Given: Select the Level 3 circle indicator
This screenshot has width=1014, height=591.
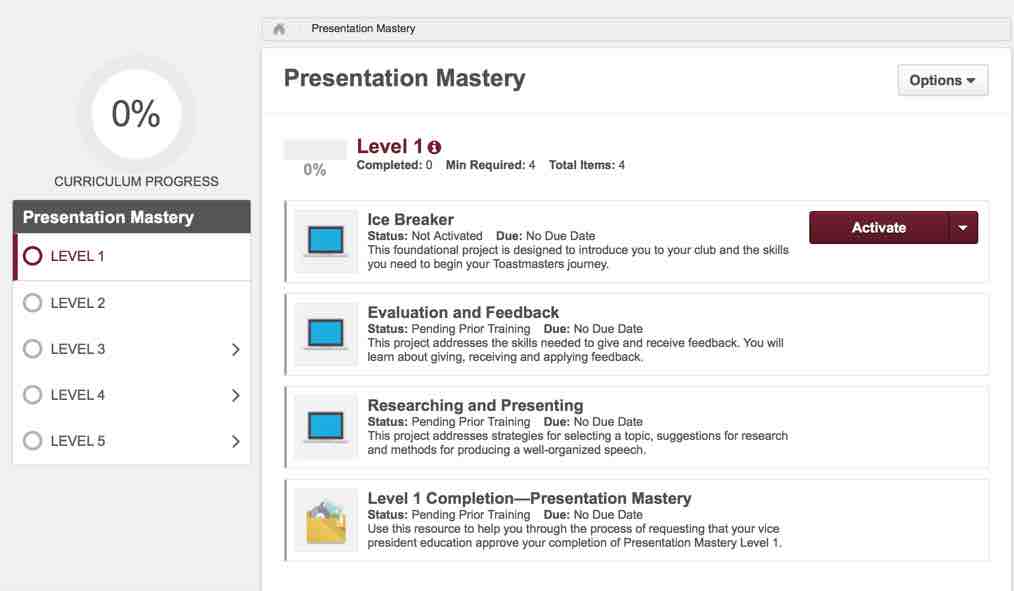Looking at the screenshot, I should pos(32,349).
